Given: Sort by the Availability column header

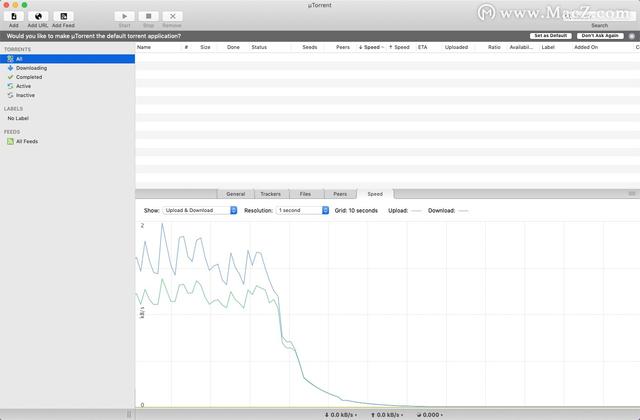Looking at the screenshot, I should pos(521,47).
